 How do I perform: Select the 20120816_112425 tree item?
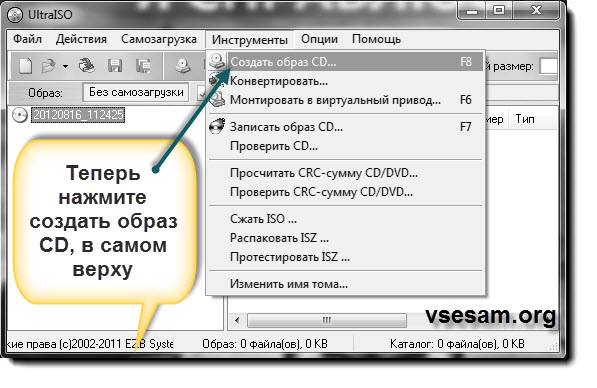[78, 115]
